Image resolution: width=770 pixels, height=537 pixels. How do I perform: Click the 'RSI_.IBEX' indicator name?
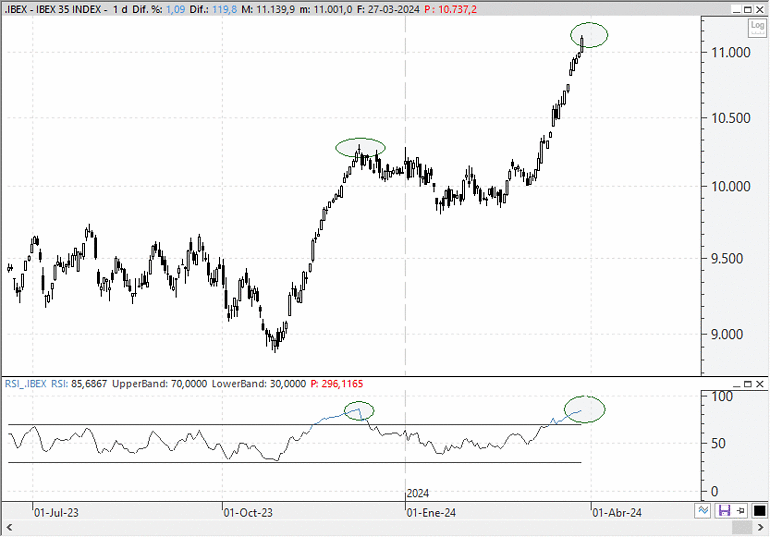[x=26, y=384]
